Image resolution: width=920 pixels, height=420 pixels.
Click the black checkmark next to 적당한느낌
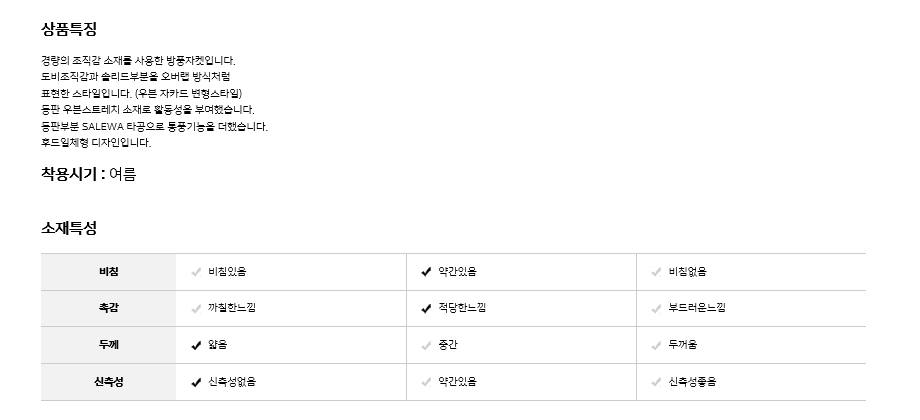[x=427, y=309]
